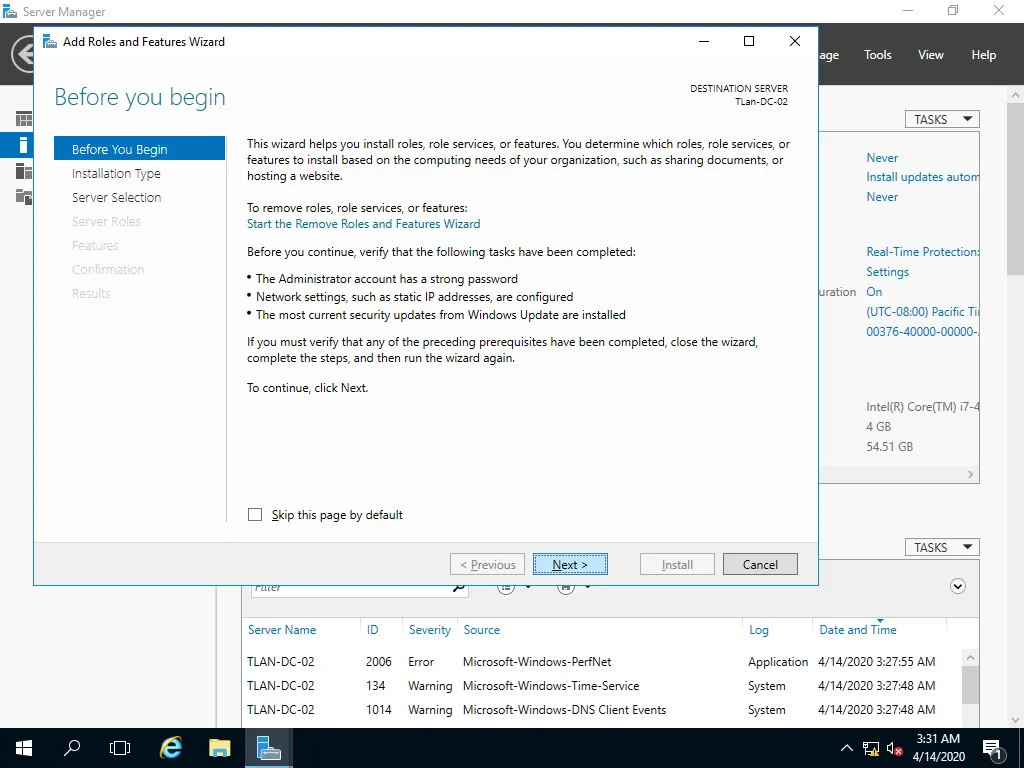Click the On link under Settings
The width and height of the screenshot is (1024, 768).
[x=874, y=291]
